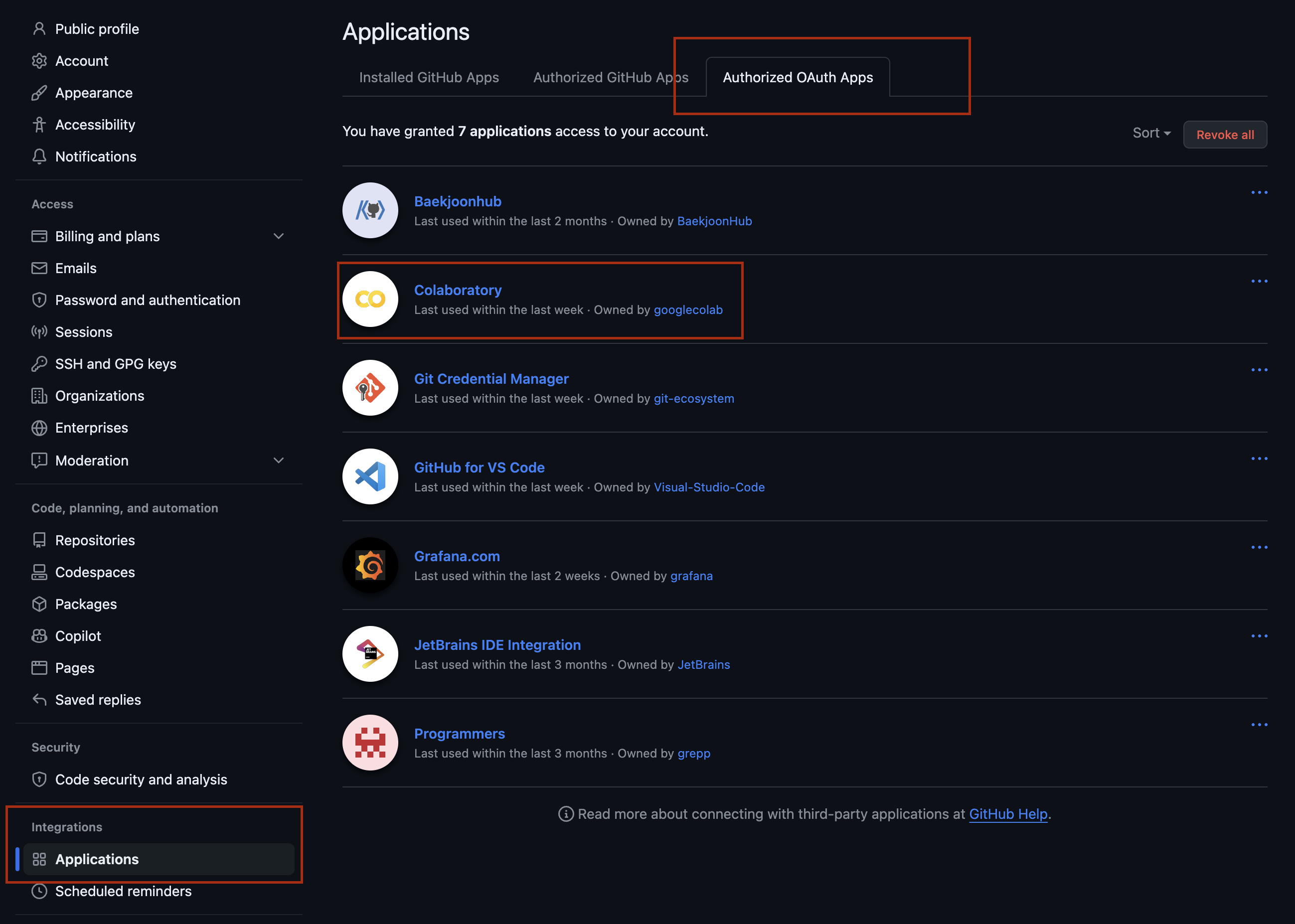The width and height of the screenshot is (1295, 924).
Task: Expand the Moderation section chevron
Action: [x=278, y=461]
